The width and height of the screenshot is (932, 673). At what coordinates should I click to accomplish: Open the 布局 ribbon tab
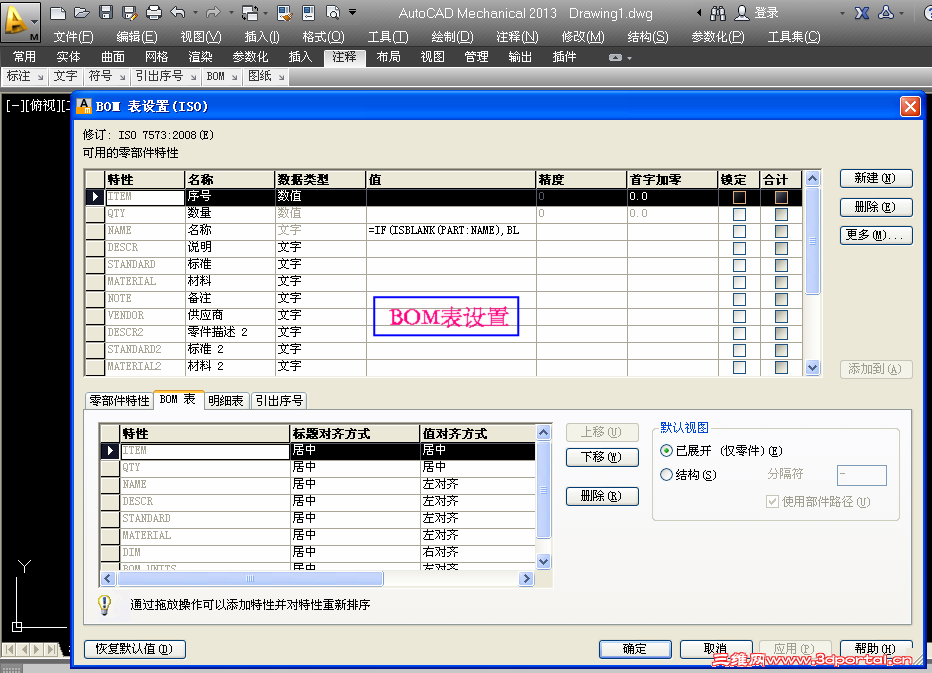388,57
